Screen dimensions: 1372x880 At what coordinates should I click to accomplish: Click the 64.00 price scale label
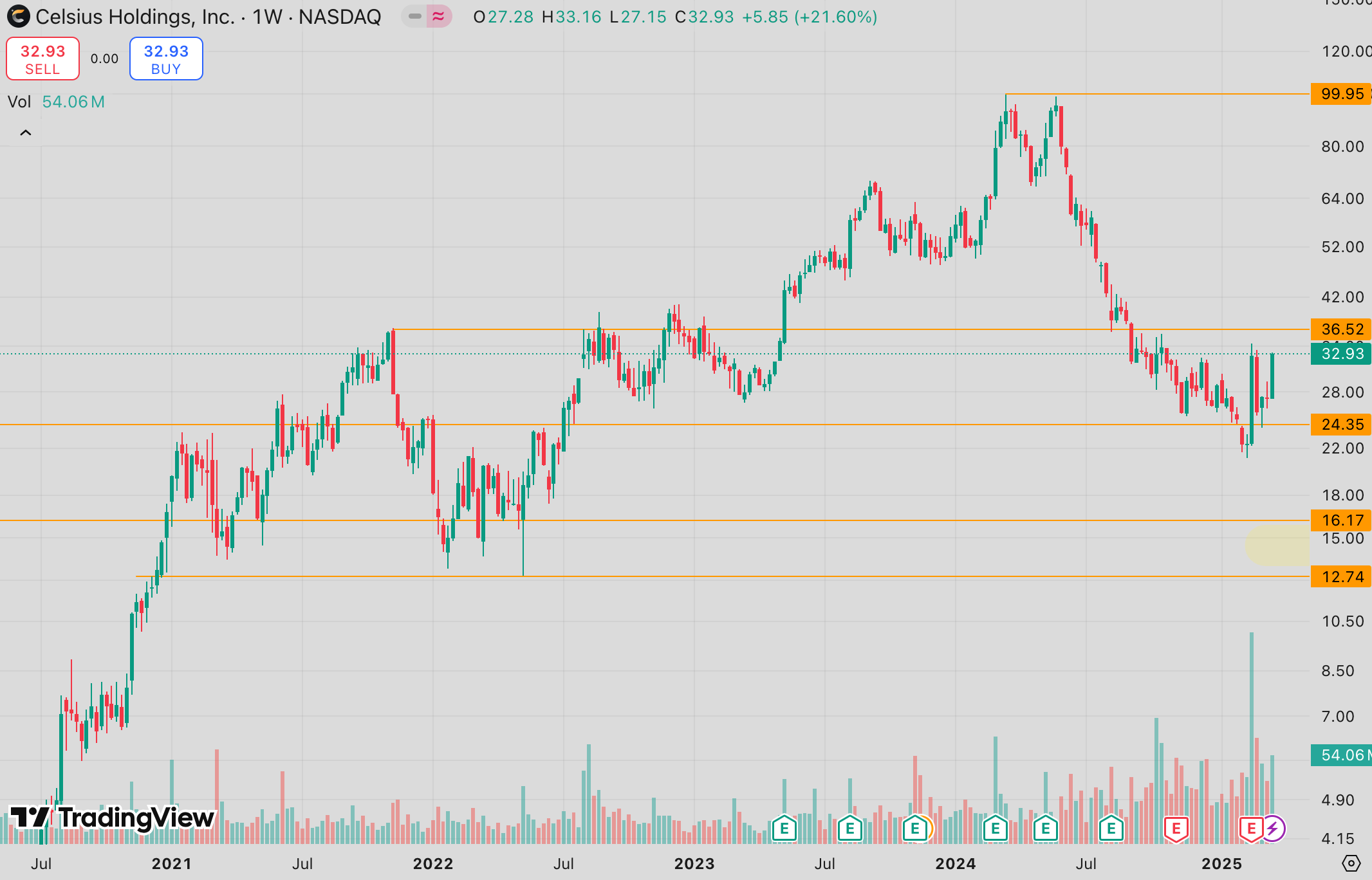point(1342,199)
